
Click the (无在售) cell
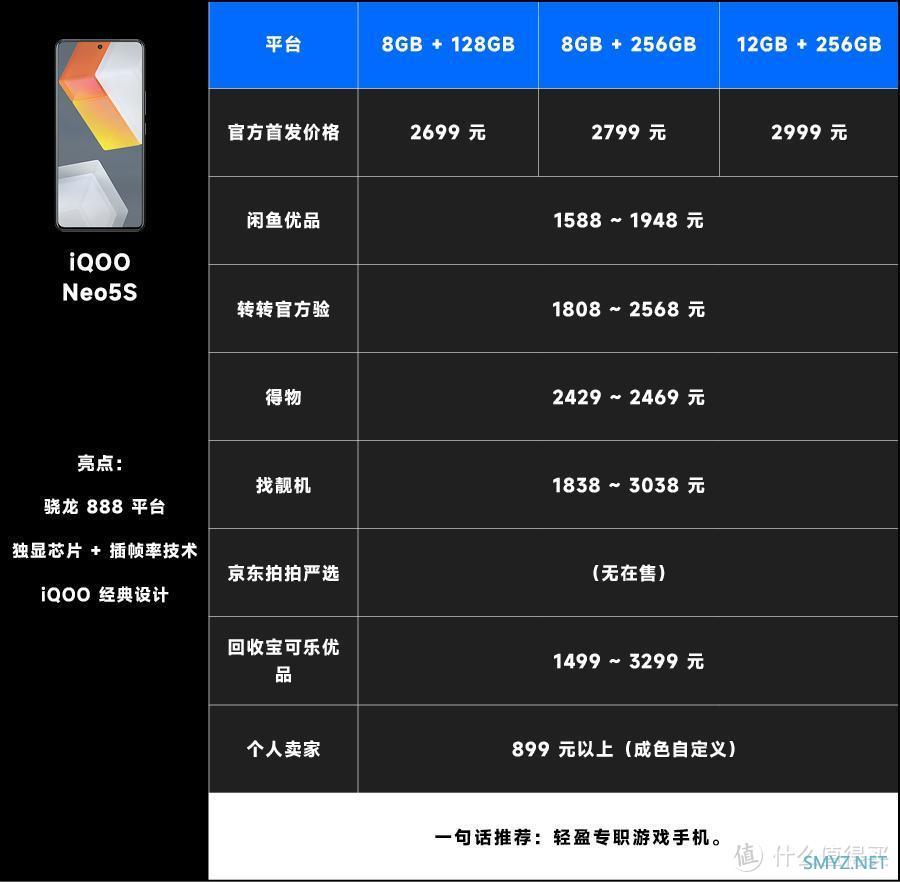coord(629,573)
